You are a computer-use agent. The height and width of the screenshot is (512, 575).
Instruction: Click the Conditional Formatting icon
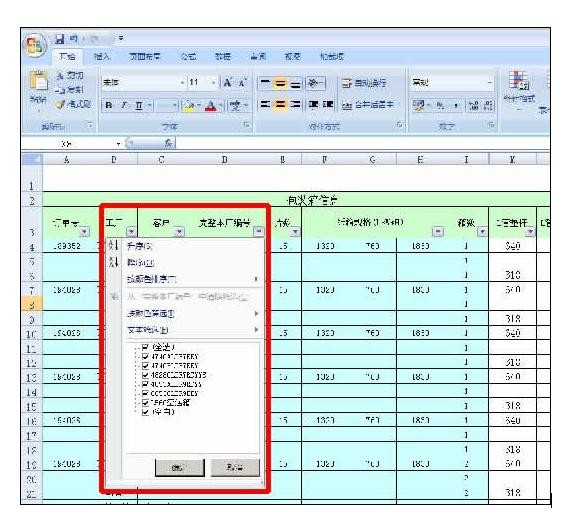[519, 80]
